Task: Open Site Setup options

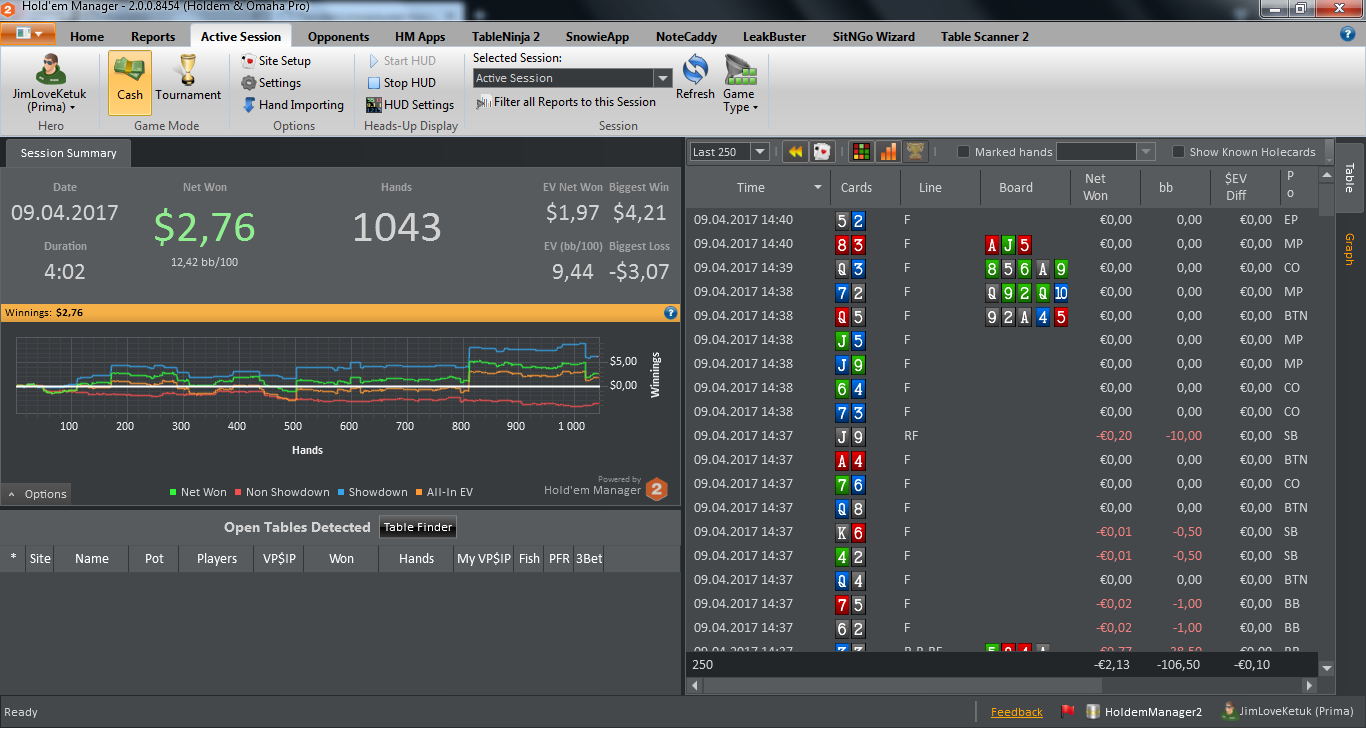Action: tap(276, 61)
